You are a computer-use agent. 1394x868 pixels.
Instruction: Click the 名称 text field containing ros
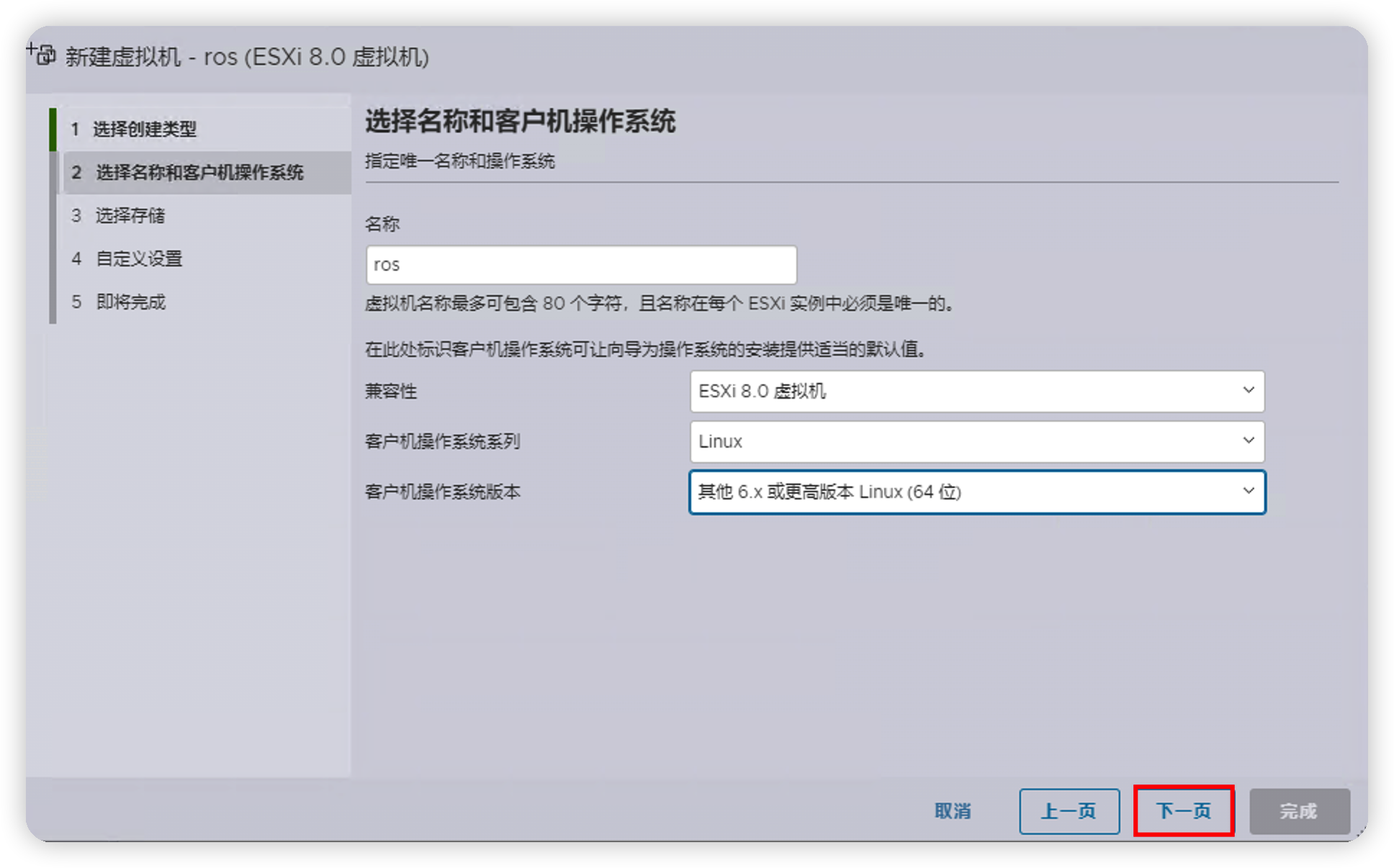point(580,265)
